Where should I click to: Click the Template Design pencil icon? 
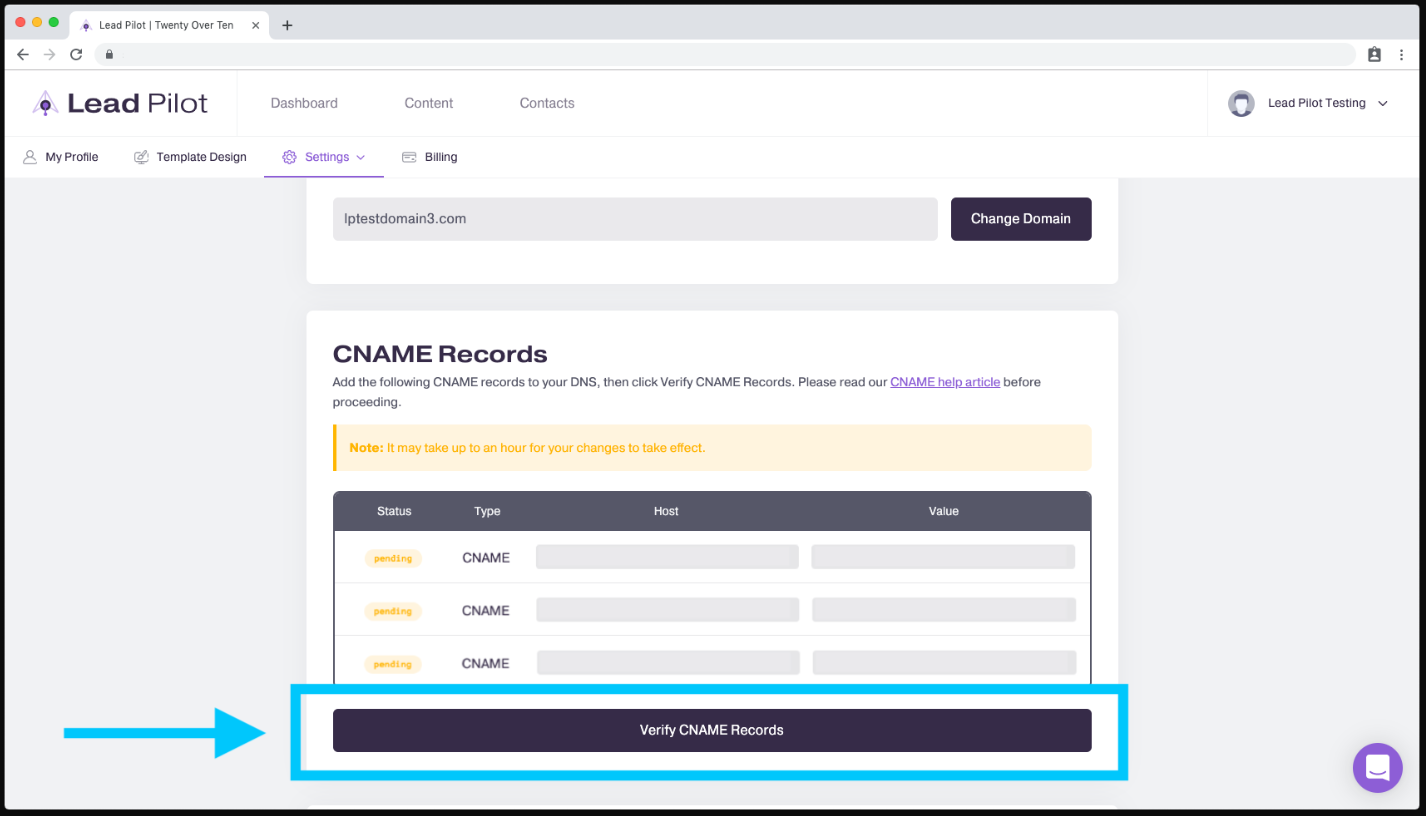pos(140,157)
